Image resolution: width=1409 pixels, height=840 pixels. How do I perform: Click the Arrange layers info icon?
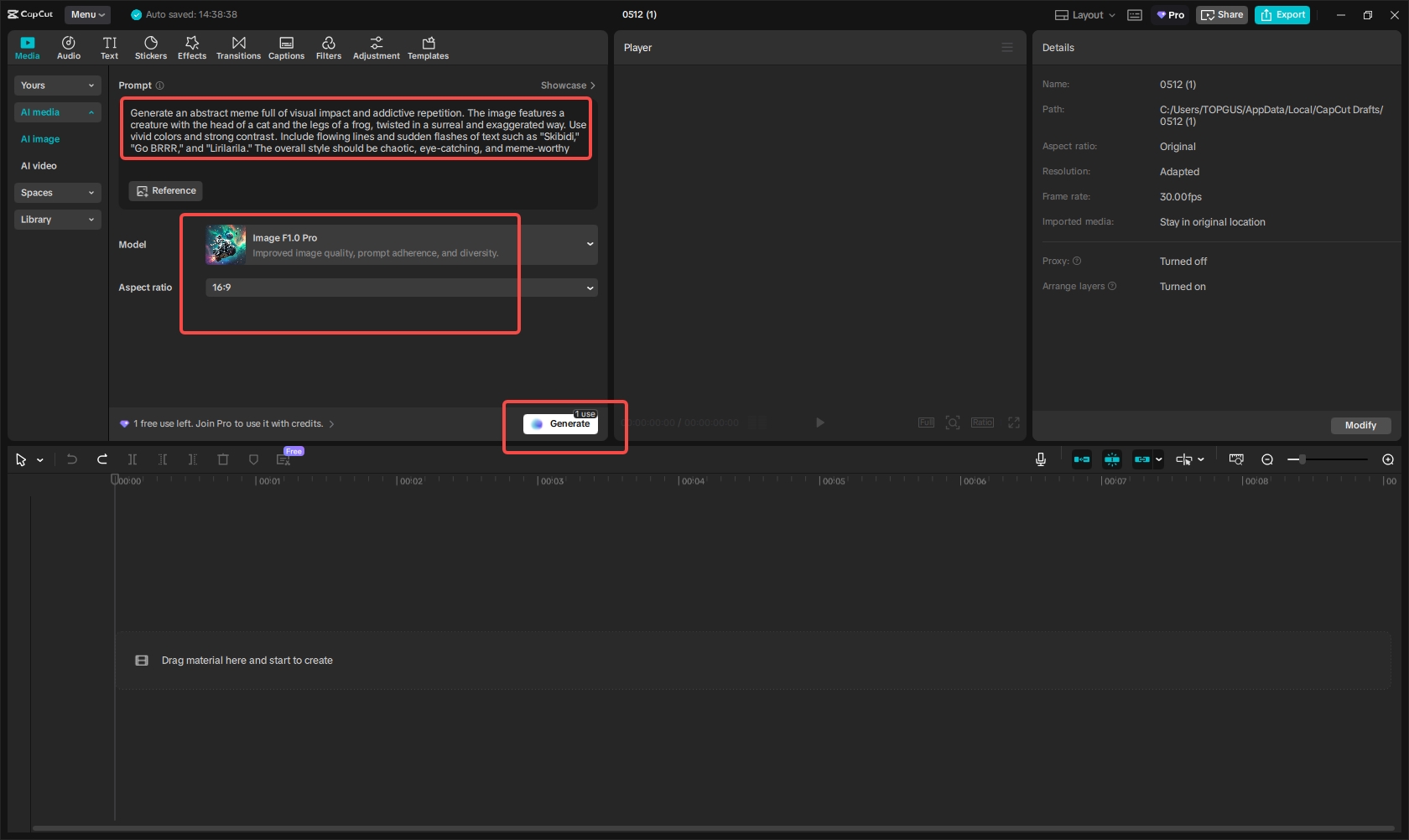click(1112, 286)
